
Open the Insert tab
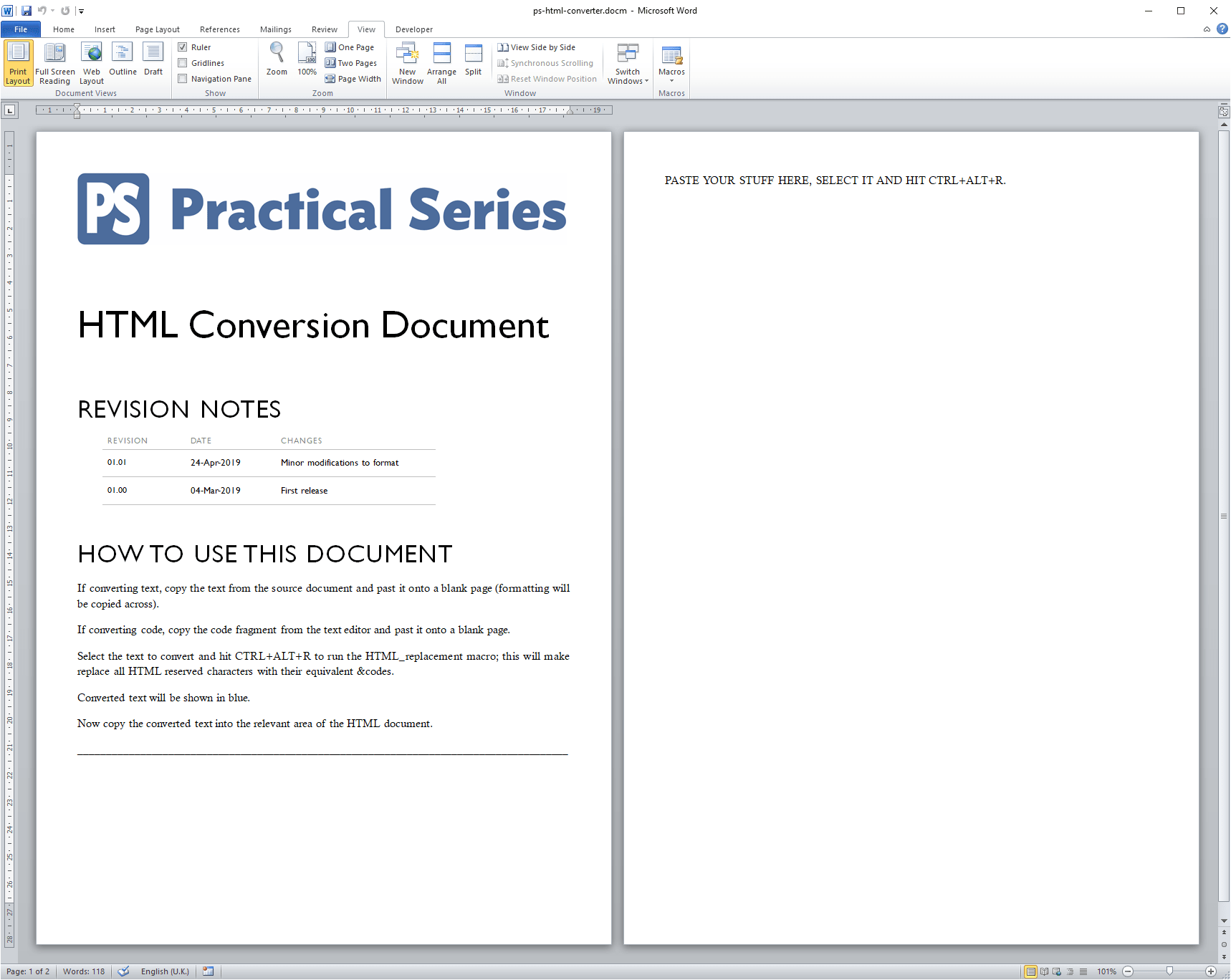[105, 29]
